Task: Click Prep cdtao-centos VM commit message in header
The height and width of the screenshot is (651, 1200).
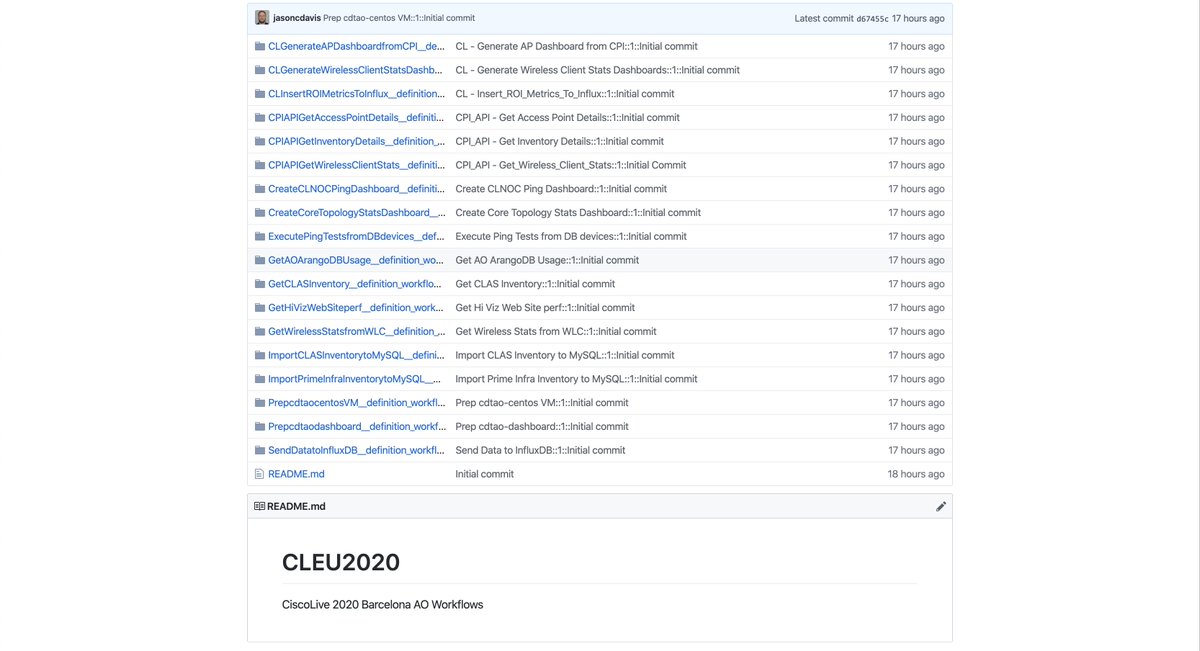Action: pos(399,18)
